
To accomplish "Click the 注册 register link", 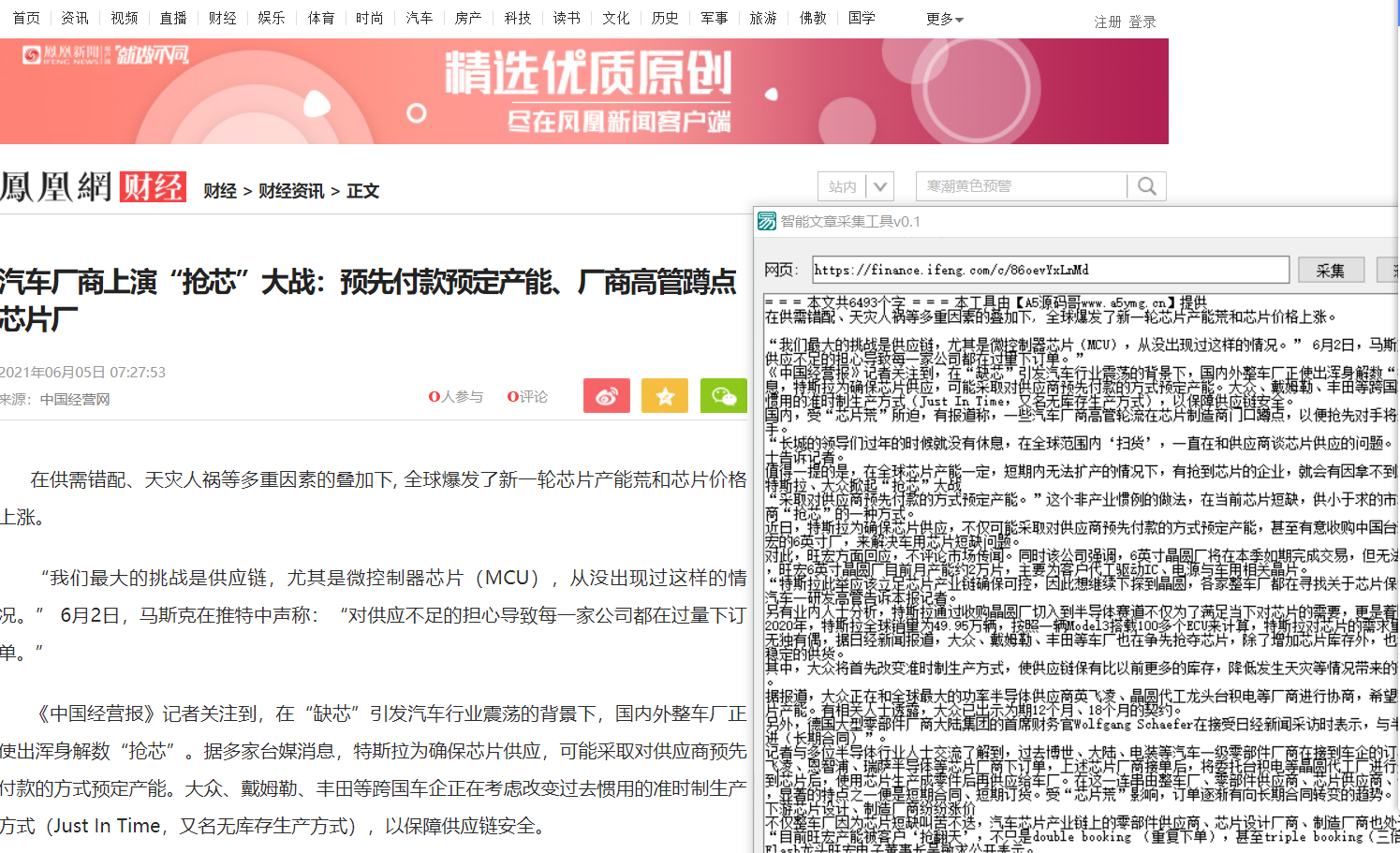I will 1108,22.
